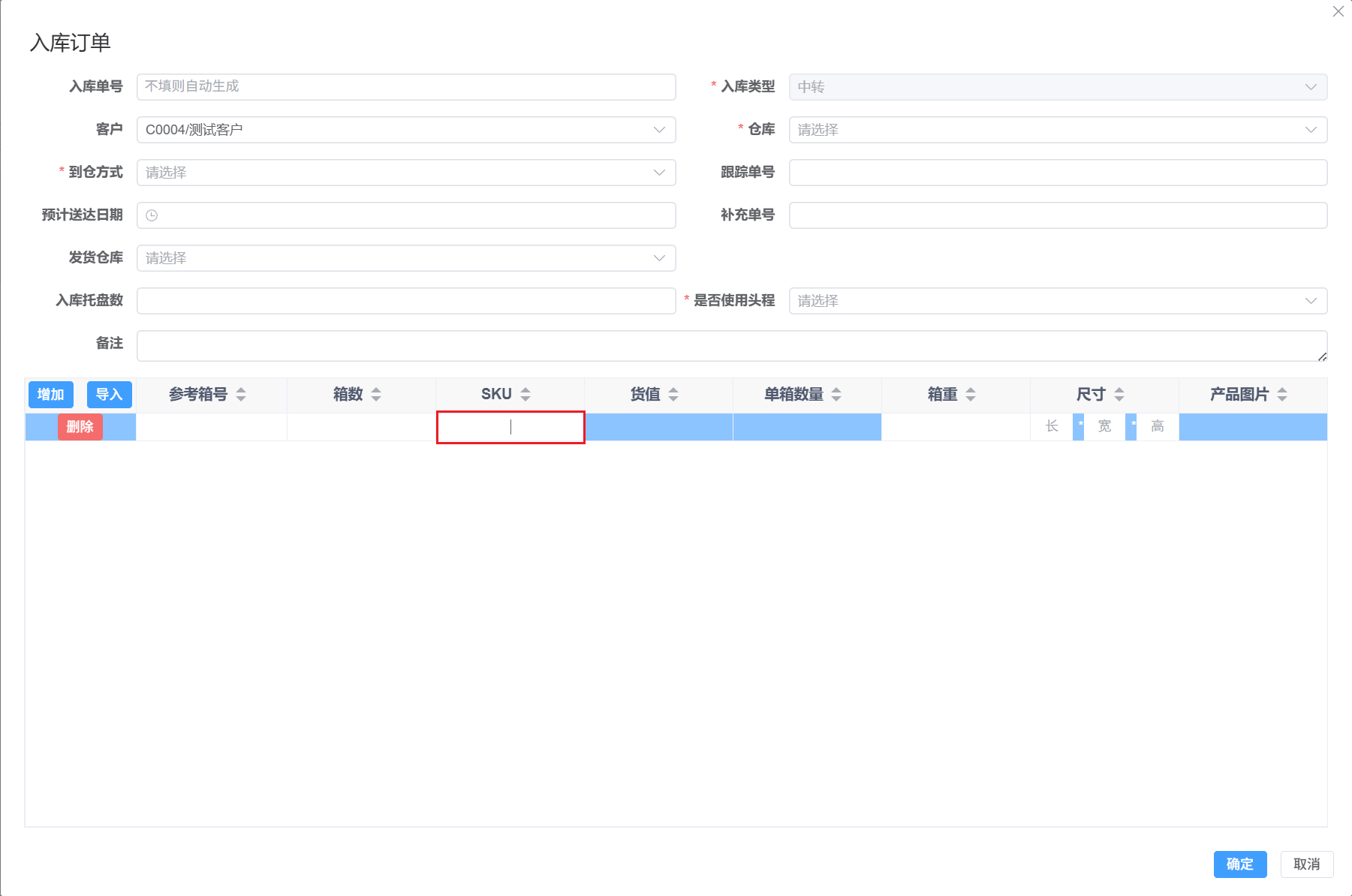Sort by 单箱数量 column
Screen dimensions: 1352x896
tap(836, 393)
